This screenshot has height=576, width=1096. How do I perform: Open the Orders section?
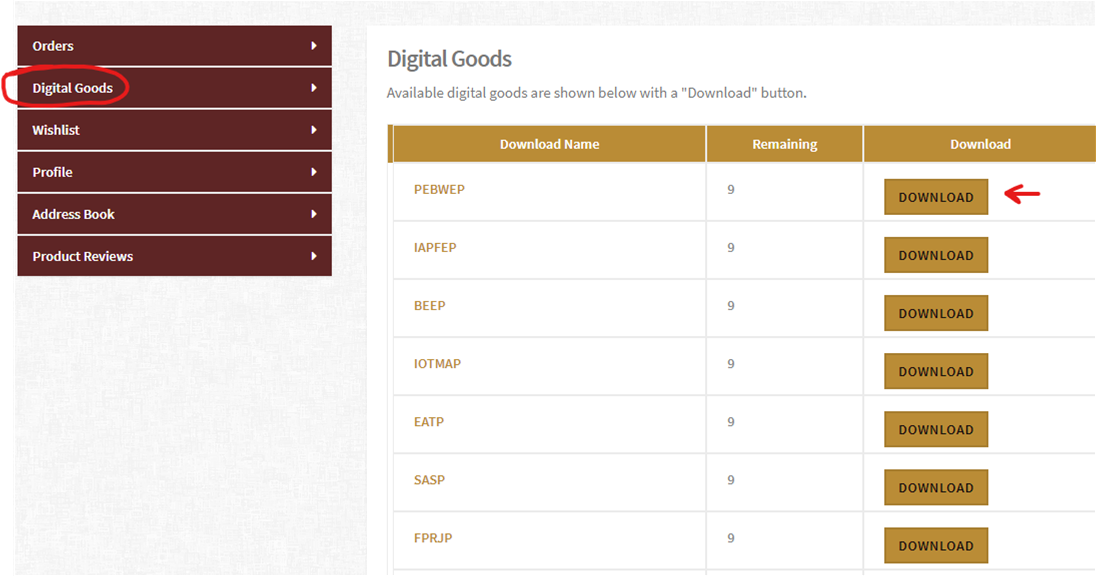click(x=53, y=46)
